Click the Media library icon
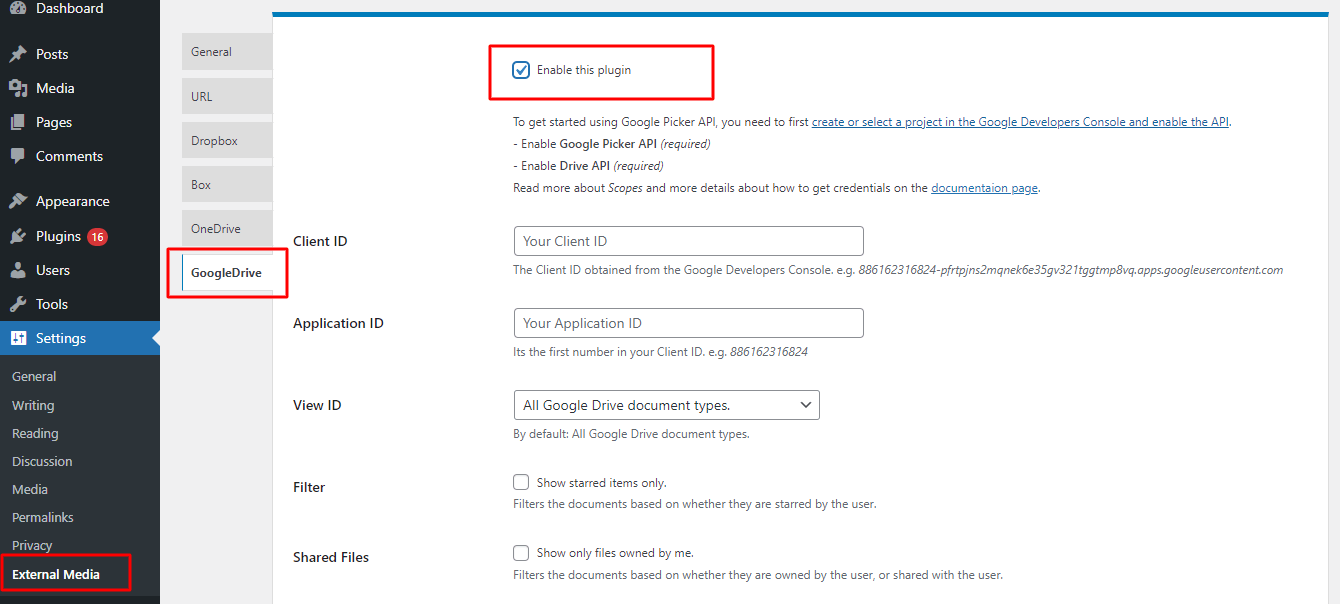This screenshot has height=604, width=1340. point(18,88)
